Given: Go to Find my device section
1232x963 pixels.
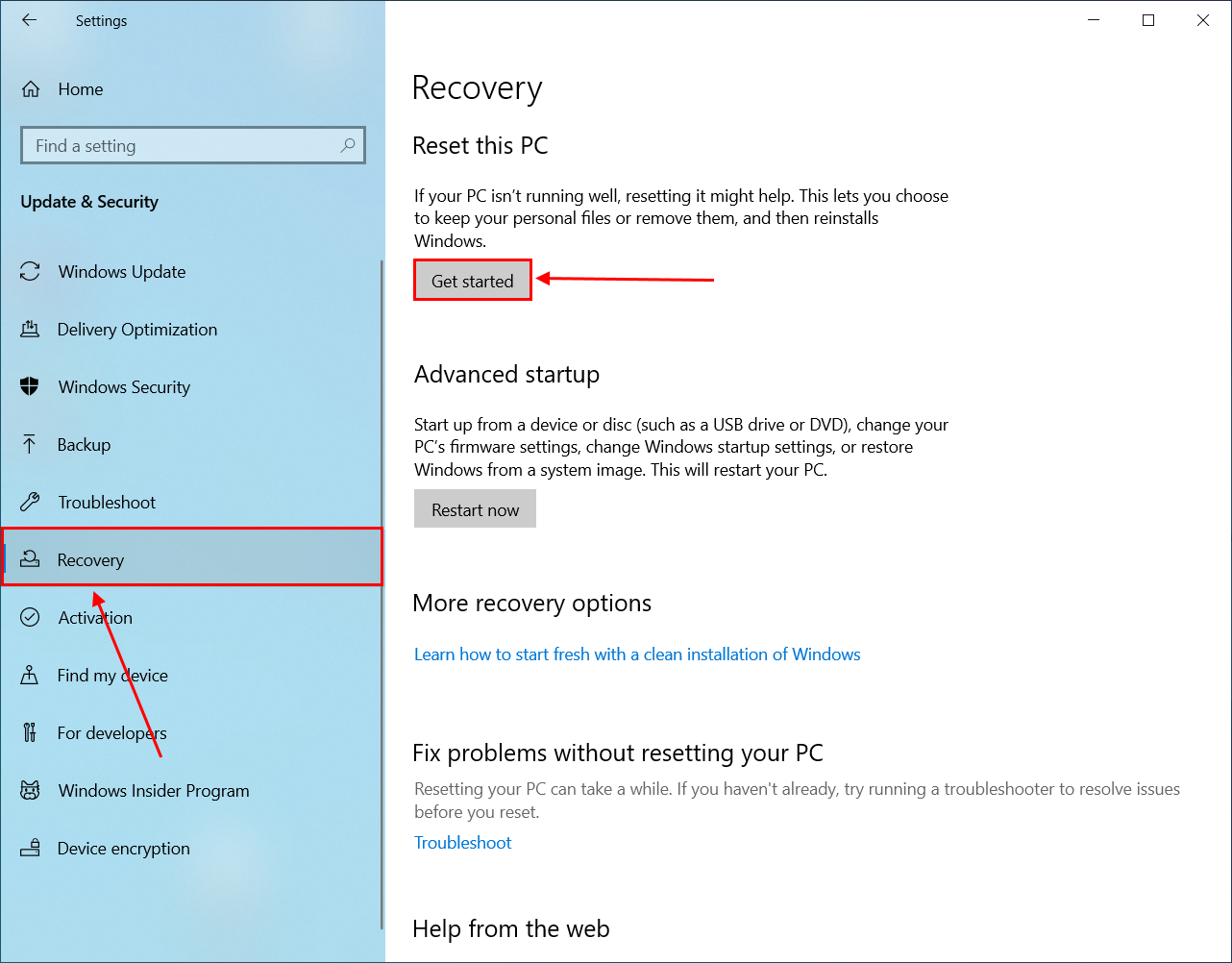Looking at the screenshot, I should click(x=112, y=676).
